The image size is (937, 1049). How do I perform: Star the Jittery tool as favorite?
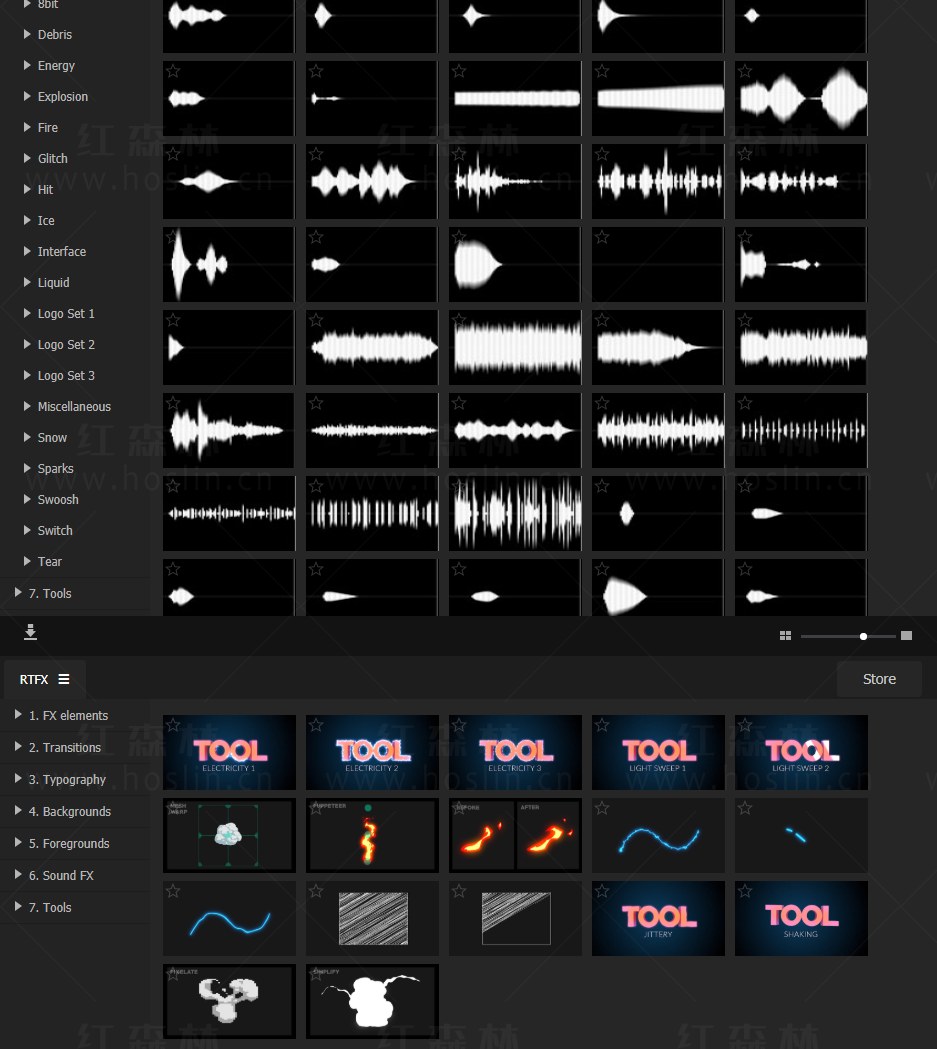pos(602,890)
